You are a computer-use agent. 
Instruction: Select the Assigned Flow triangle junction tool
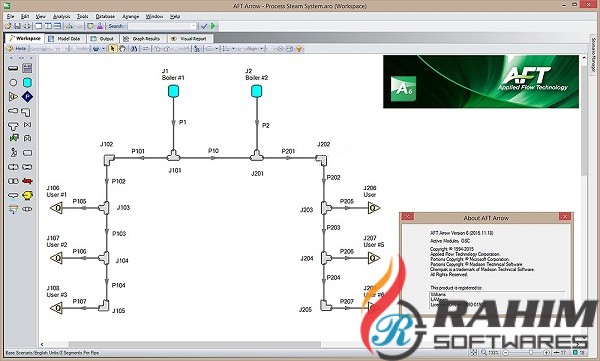tap(13, 97)
